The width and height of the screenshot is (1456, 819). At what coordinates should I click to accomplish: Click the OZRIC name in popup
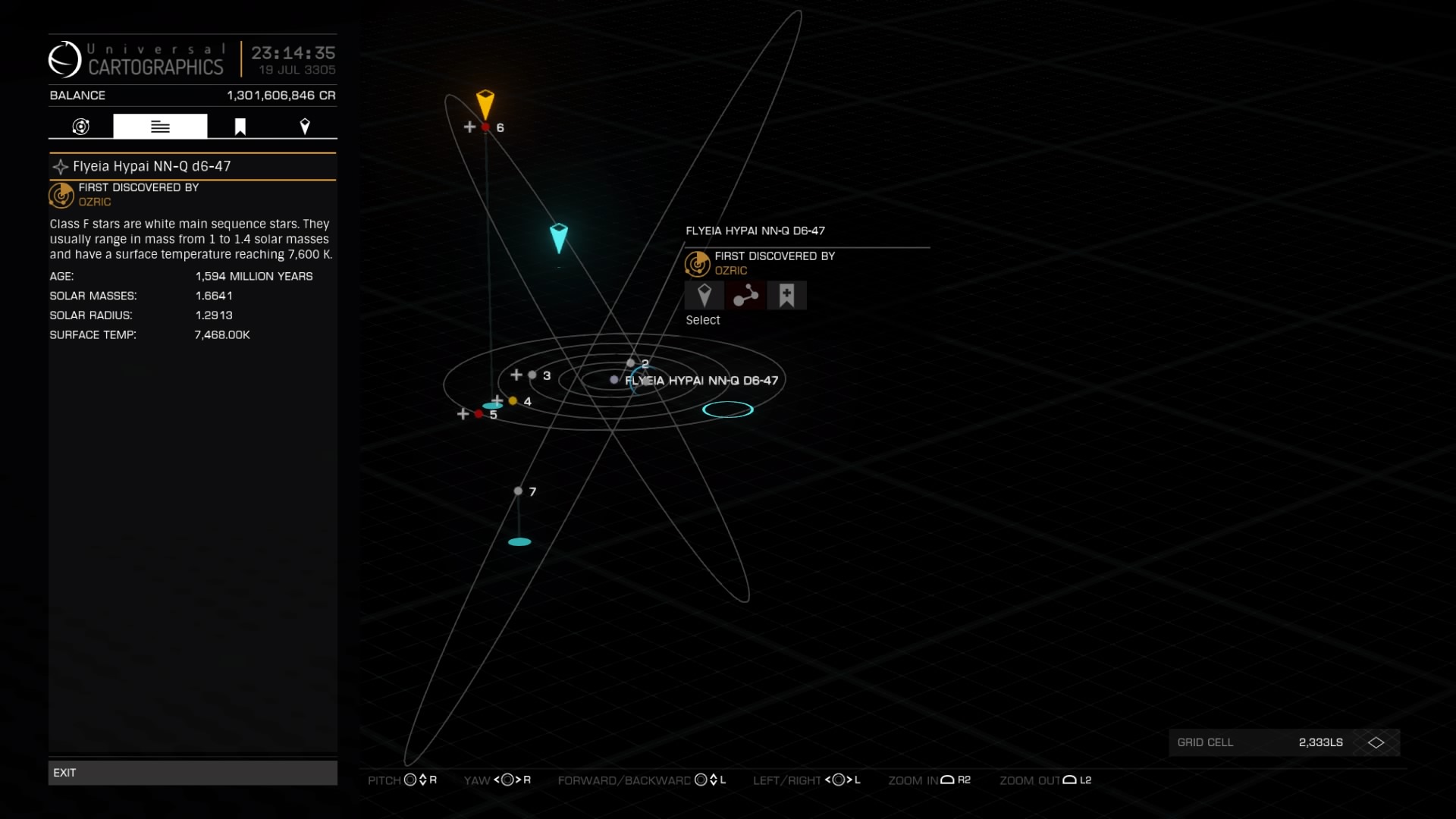pyautogui.click(x=731, y=271)
